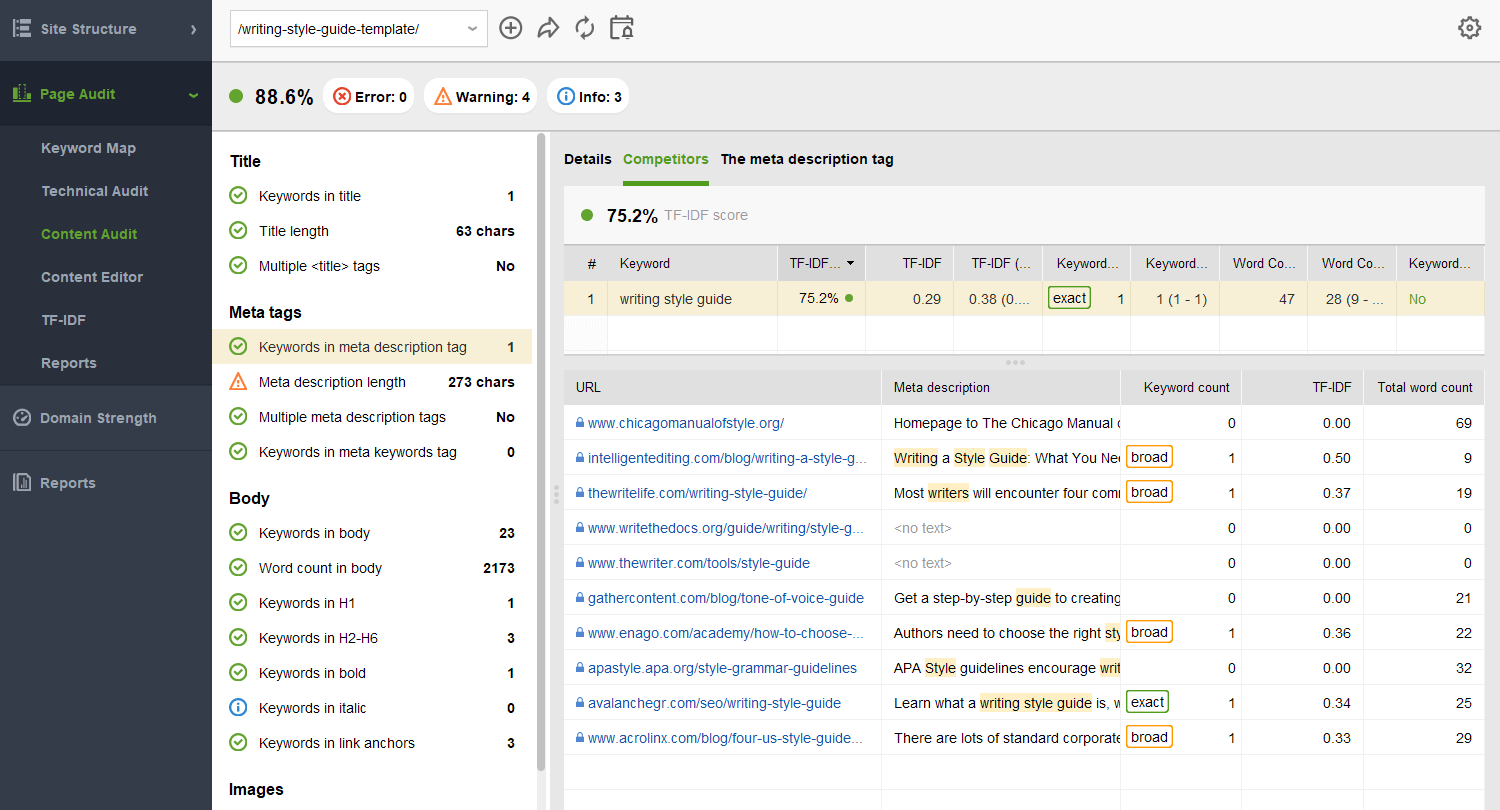Click the Domain Strength gauge icon
1500x810 pixels.
click(22, 418)
